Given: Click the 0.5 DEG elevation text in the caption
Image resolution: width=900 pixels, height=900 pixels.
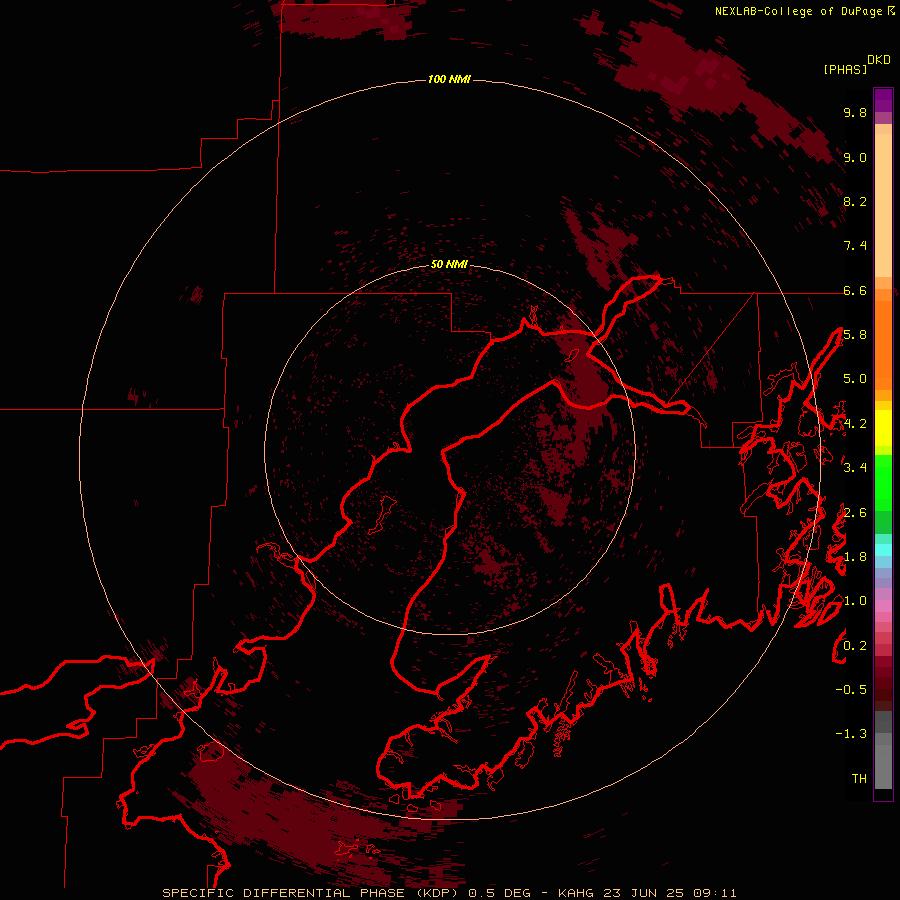Looking at the screenshot, I should pos(499,893).
